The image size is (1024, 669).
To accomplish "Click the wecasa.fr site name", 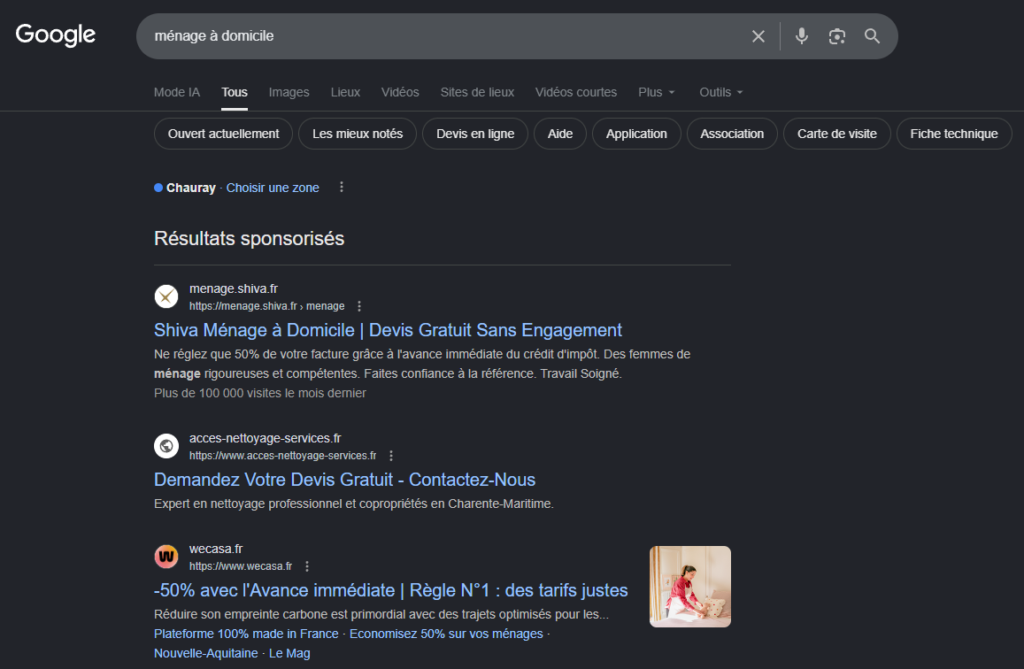I will click(x=216, y=549).
